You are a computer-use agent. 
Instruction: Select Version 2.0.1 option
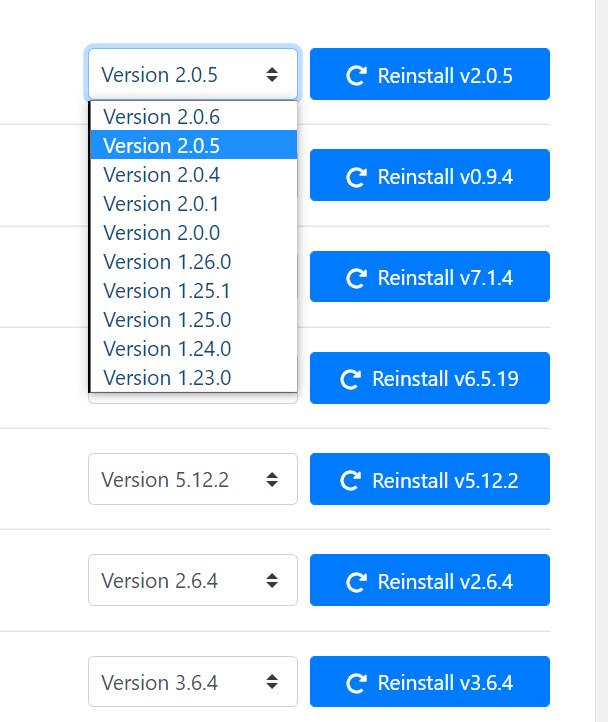[x=193, y=204]
